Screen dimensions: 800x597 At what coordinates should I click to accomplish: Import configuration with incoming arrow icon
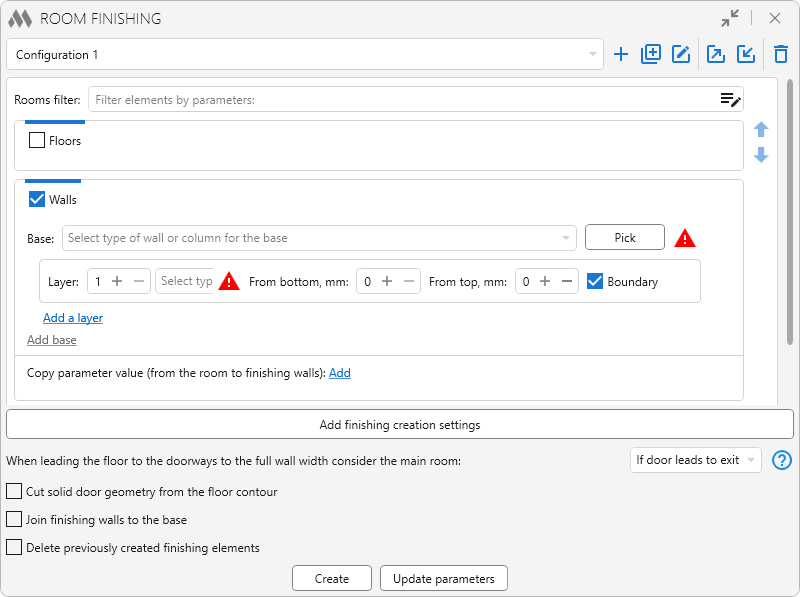pos(746,54)
